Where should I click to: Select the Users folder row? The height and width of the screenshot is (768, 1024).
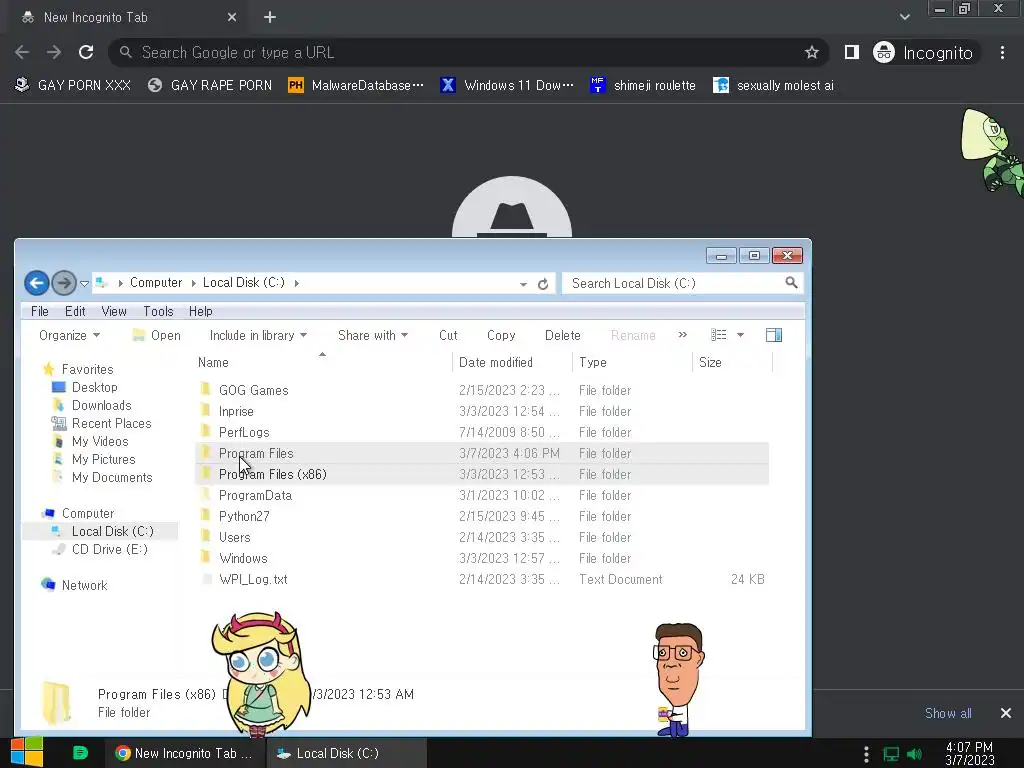tap(482, 537)
